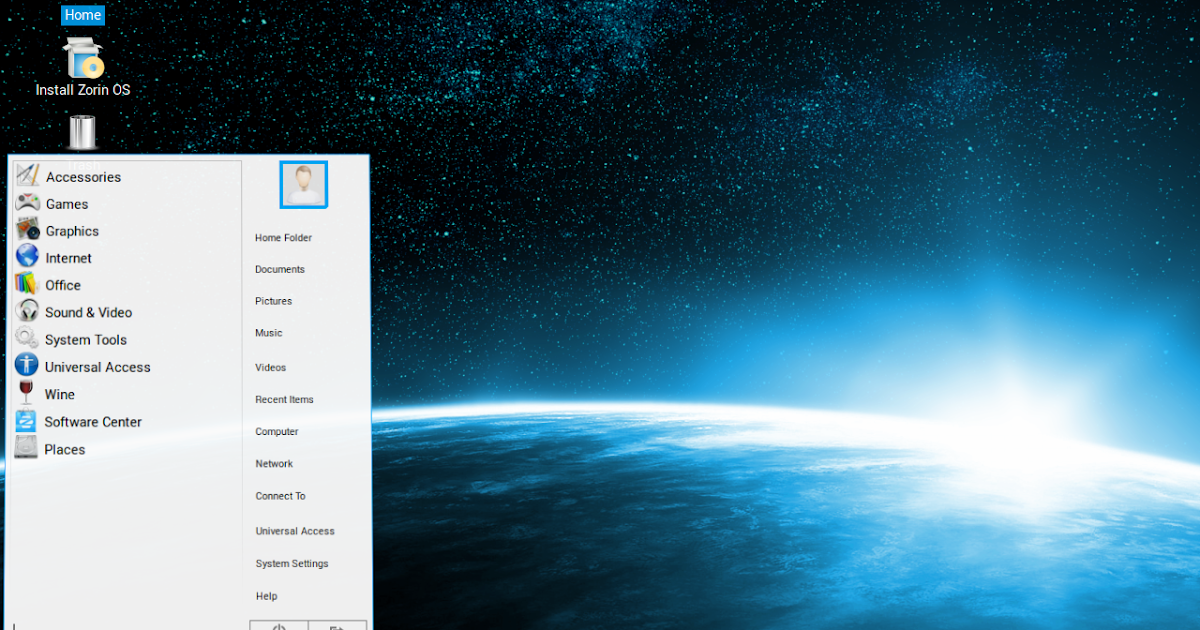The image size is (1200, 630).
Task: Click the Internet globe icon
Action: (26, 256)
